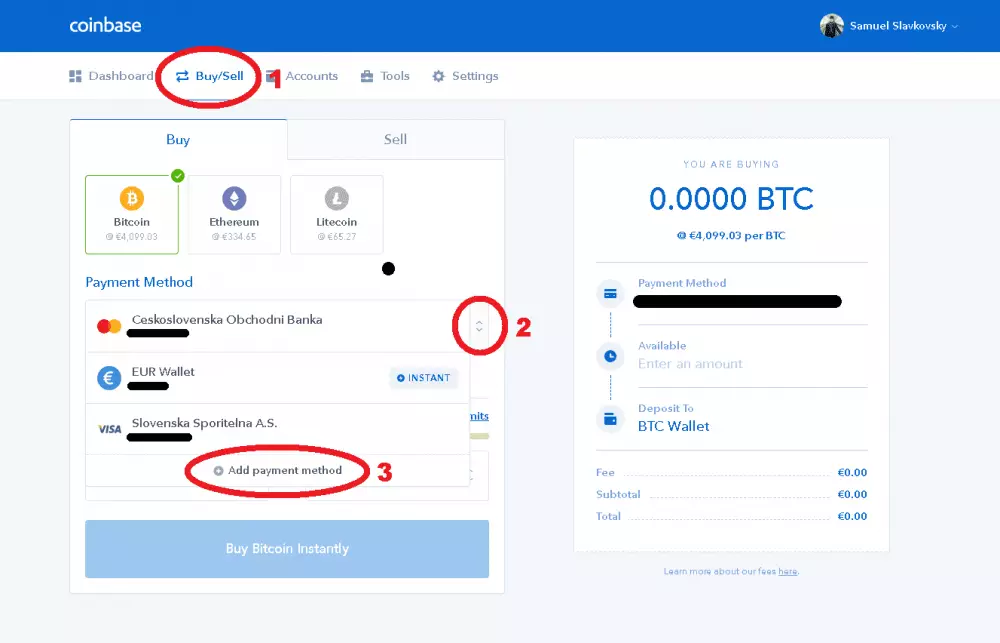Switch to the Sell tab
The image size is (1000, 643).
tap(394, 139)
